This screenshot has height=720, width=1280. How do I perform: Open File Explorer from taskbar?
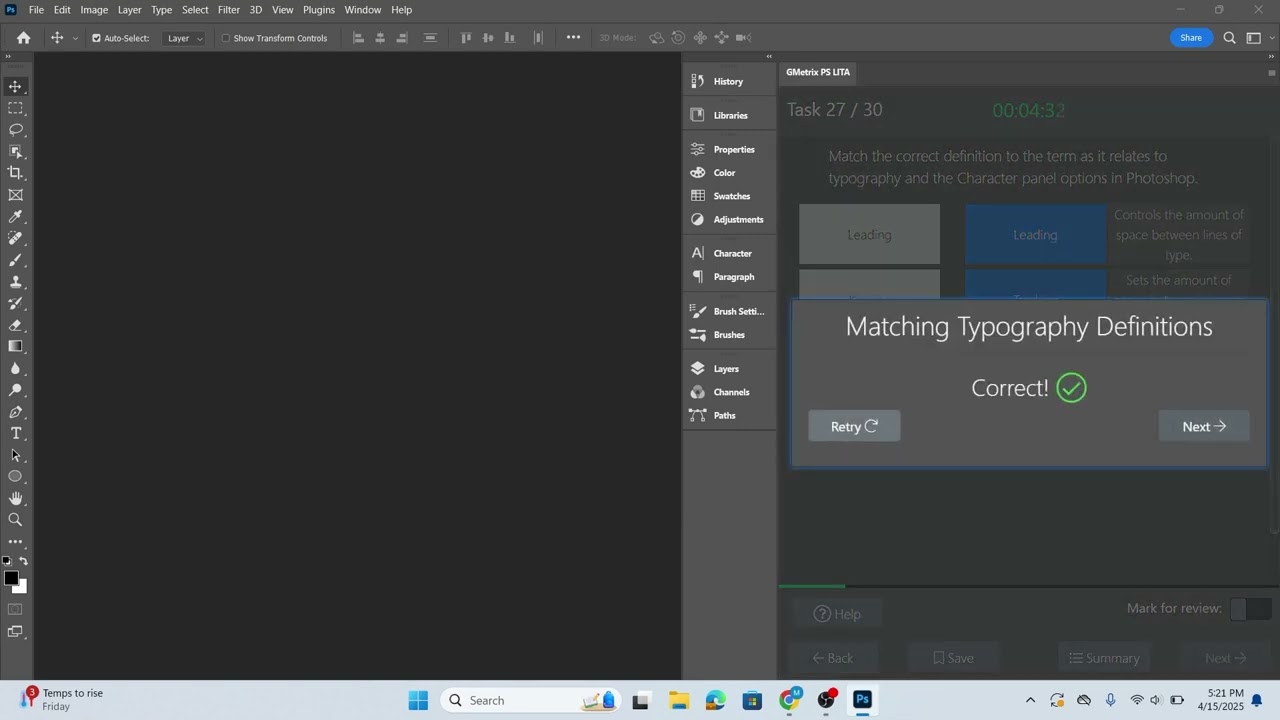678,700
